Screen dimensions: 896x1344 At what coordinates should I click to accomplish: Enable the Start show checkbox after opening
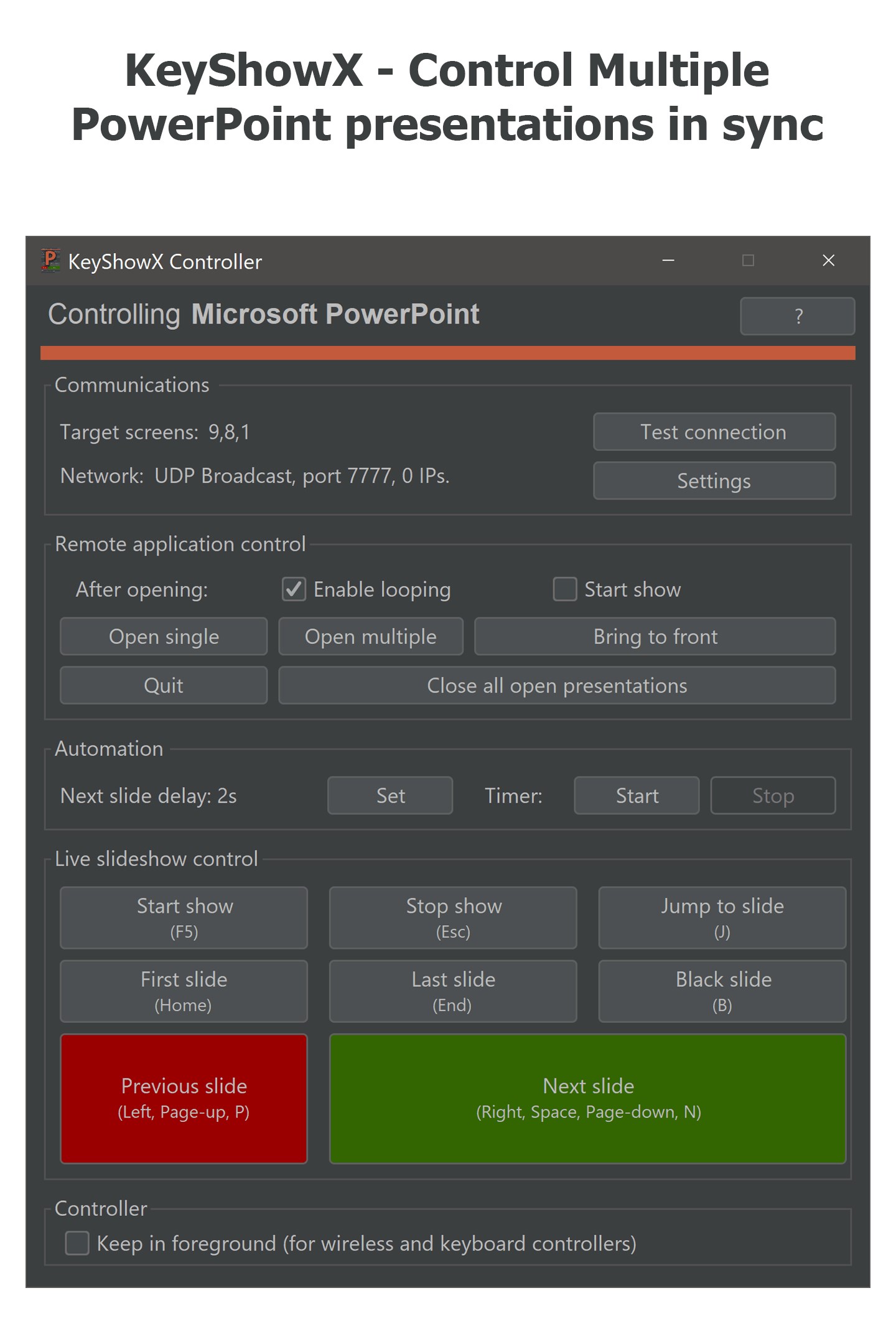565,589
